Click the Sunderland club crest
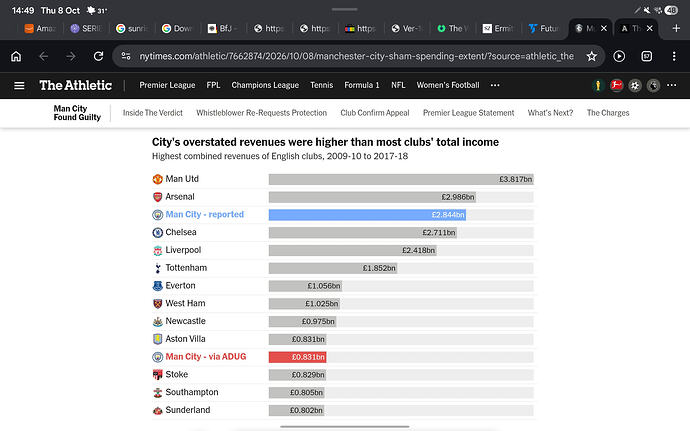The image size is (690, 431). 158,410
